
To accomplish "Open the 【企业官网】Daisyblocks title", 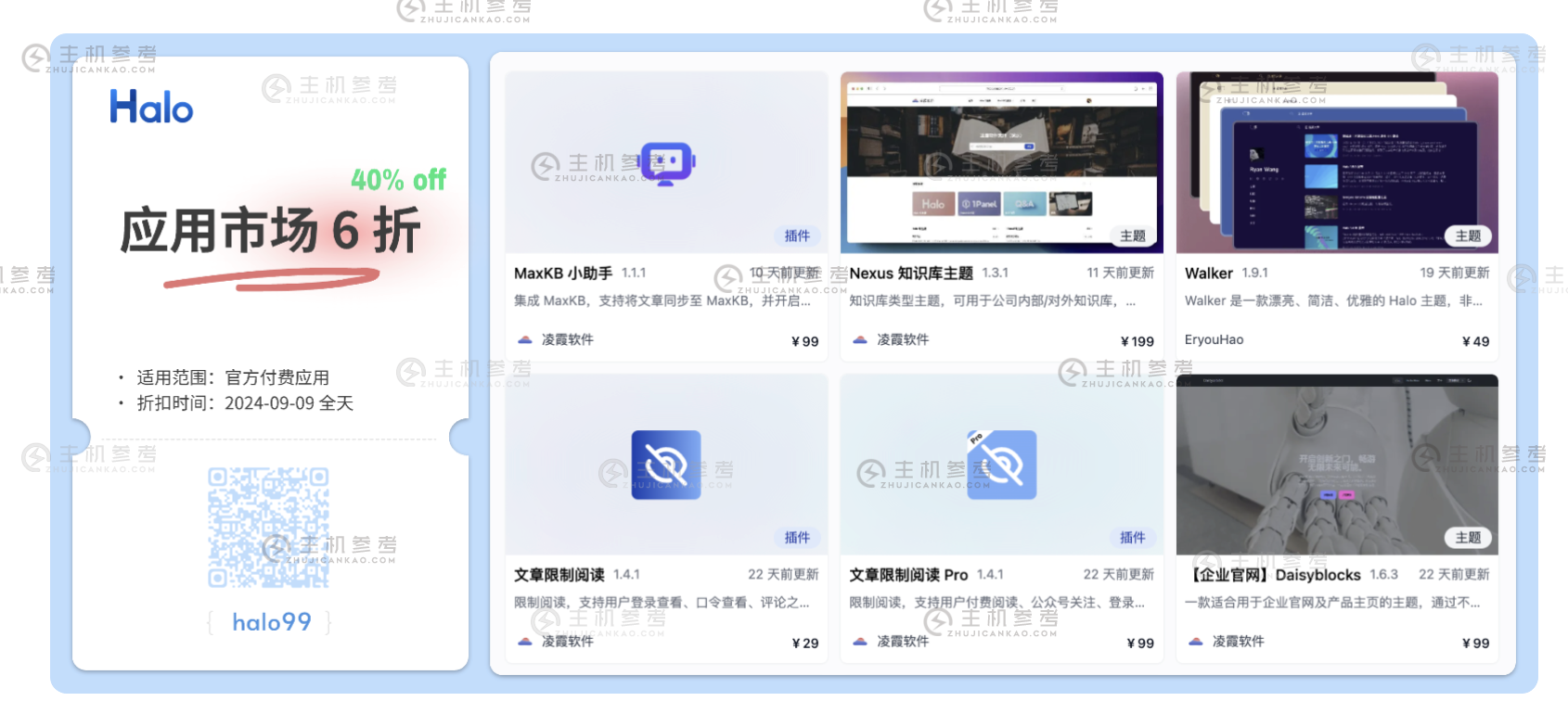I will click(x=1274, y=575).
